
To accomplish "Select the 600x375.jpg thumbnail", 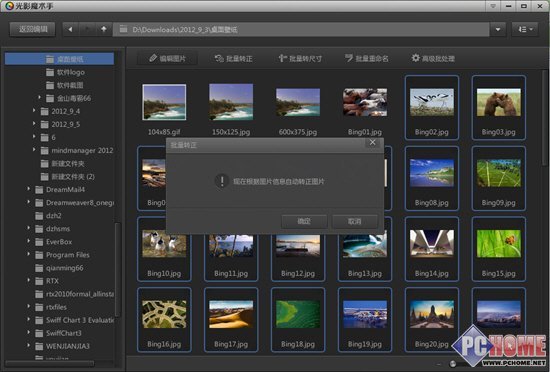I will click(298, 102).
